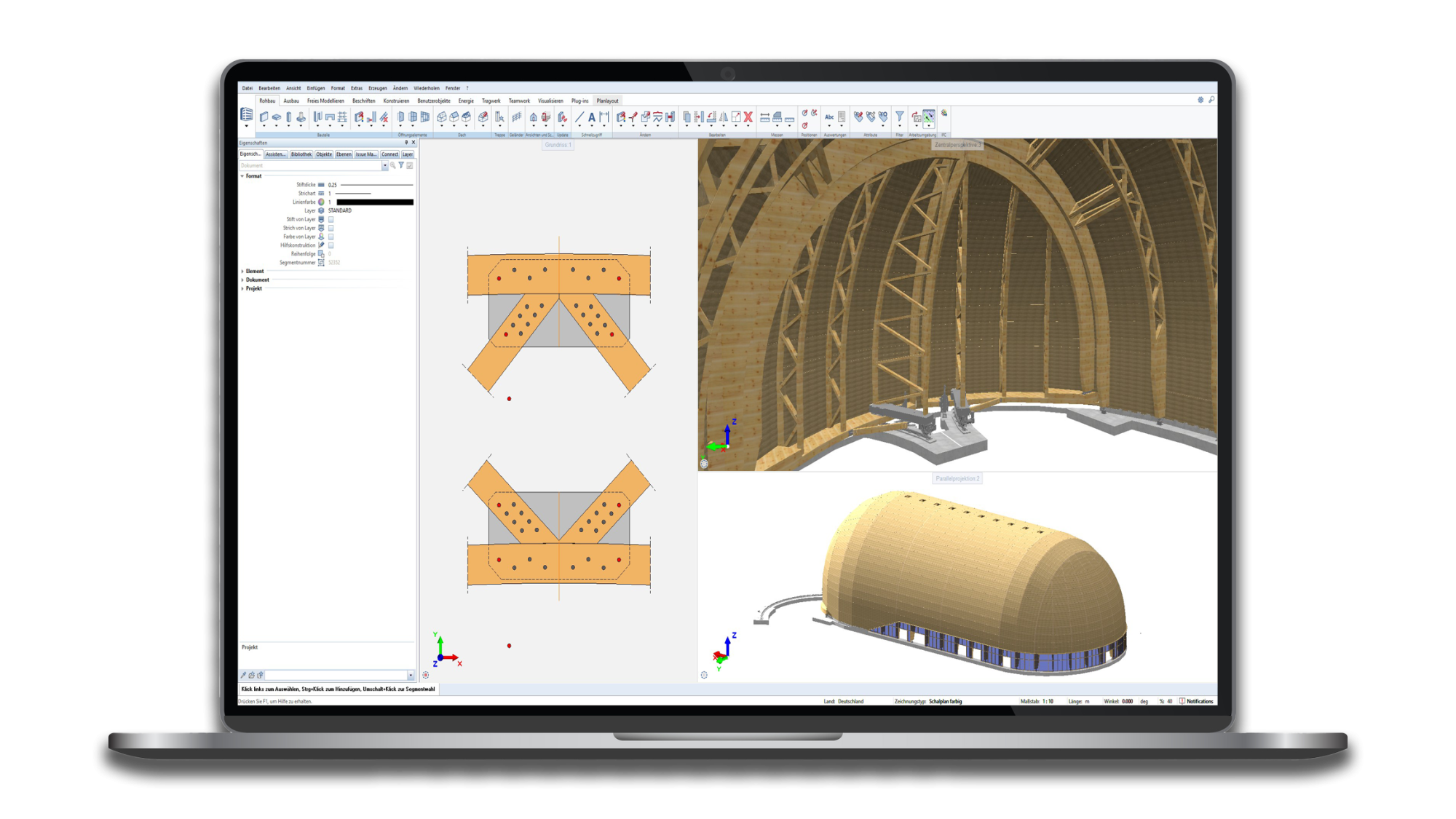
Task: Check the Hilfskonstruktion checkbox
Action: pos(331,245)
